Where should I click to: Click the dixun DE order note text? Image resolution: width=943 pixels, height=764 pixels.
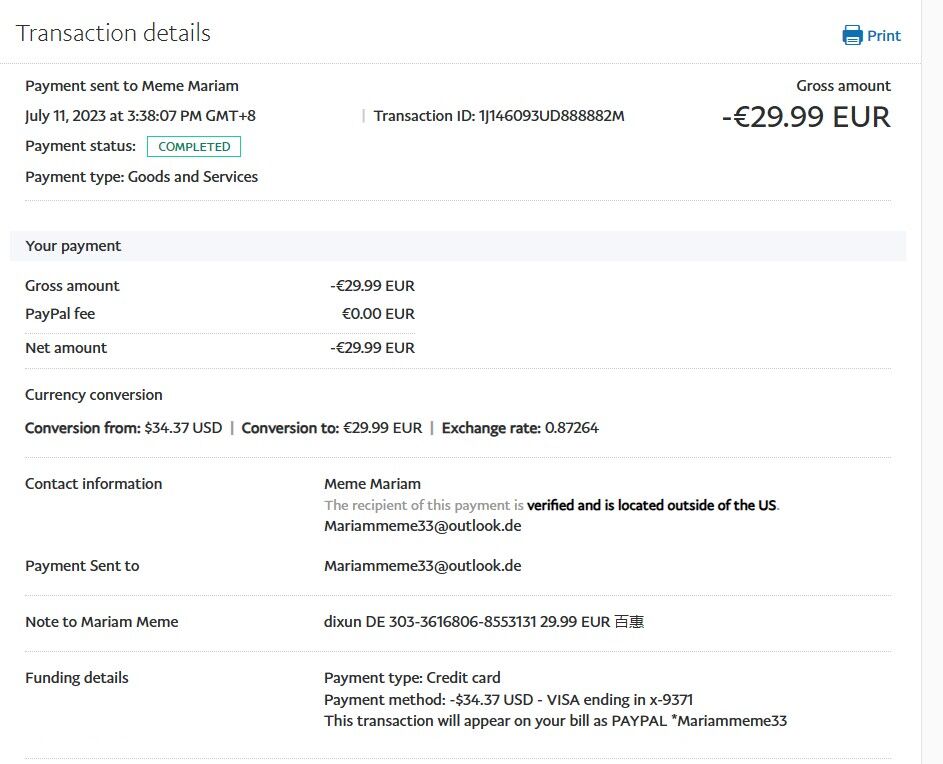pos(484,622)
